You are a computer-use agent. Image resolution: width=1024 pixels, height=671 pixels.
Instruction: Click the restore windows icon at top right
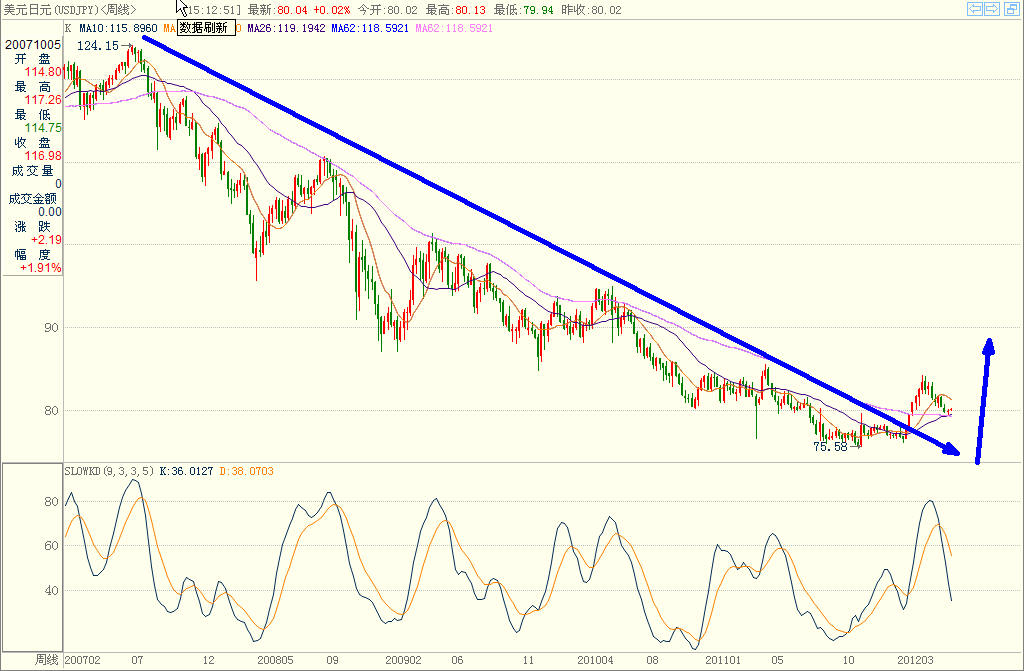(x=1010, y=8)
